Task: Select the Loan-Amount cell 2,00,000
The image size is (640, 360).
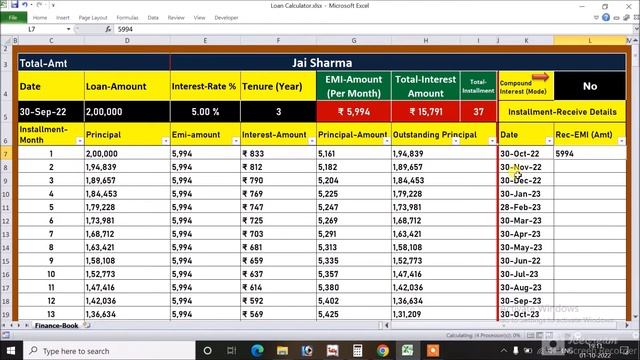Action: [127, 112]
